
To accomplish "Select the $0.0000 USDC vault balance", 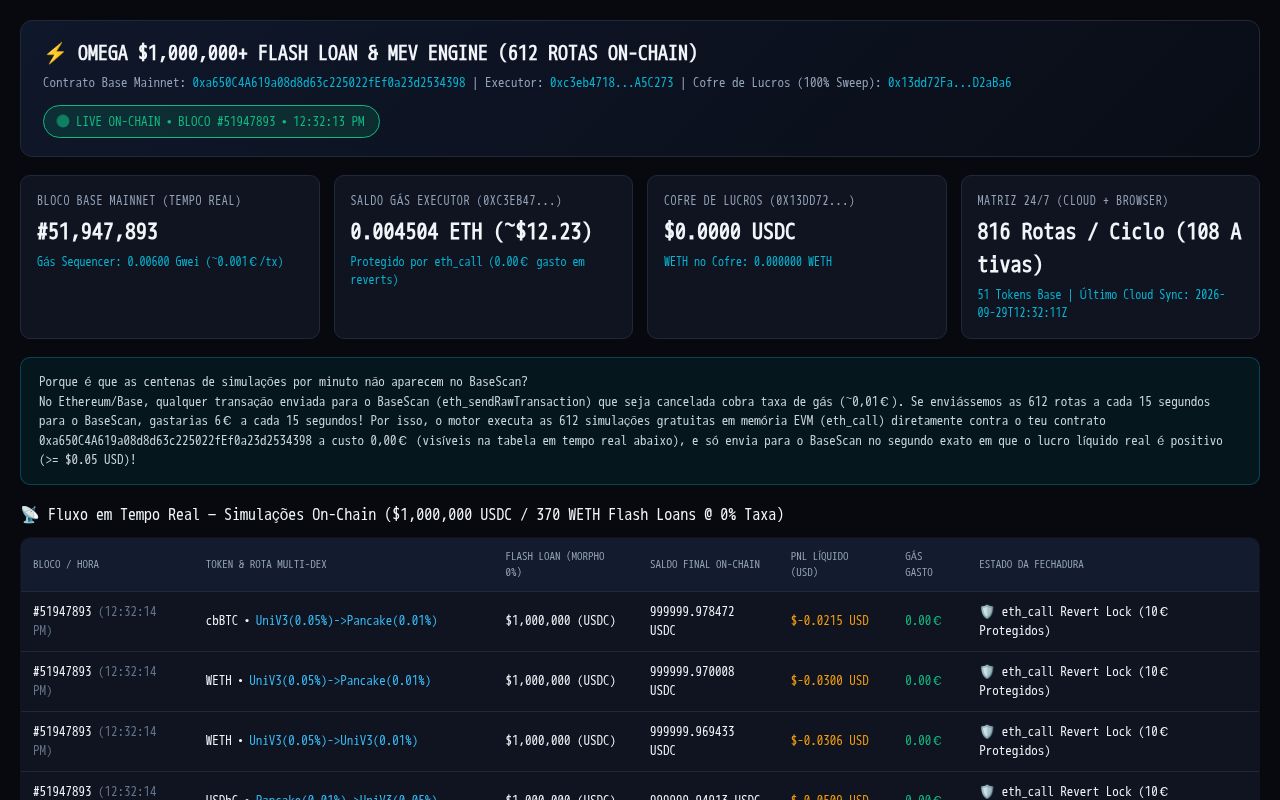I will point(730,231).
